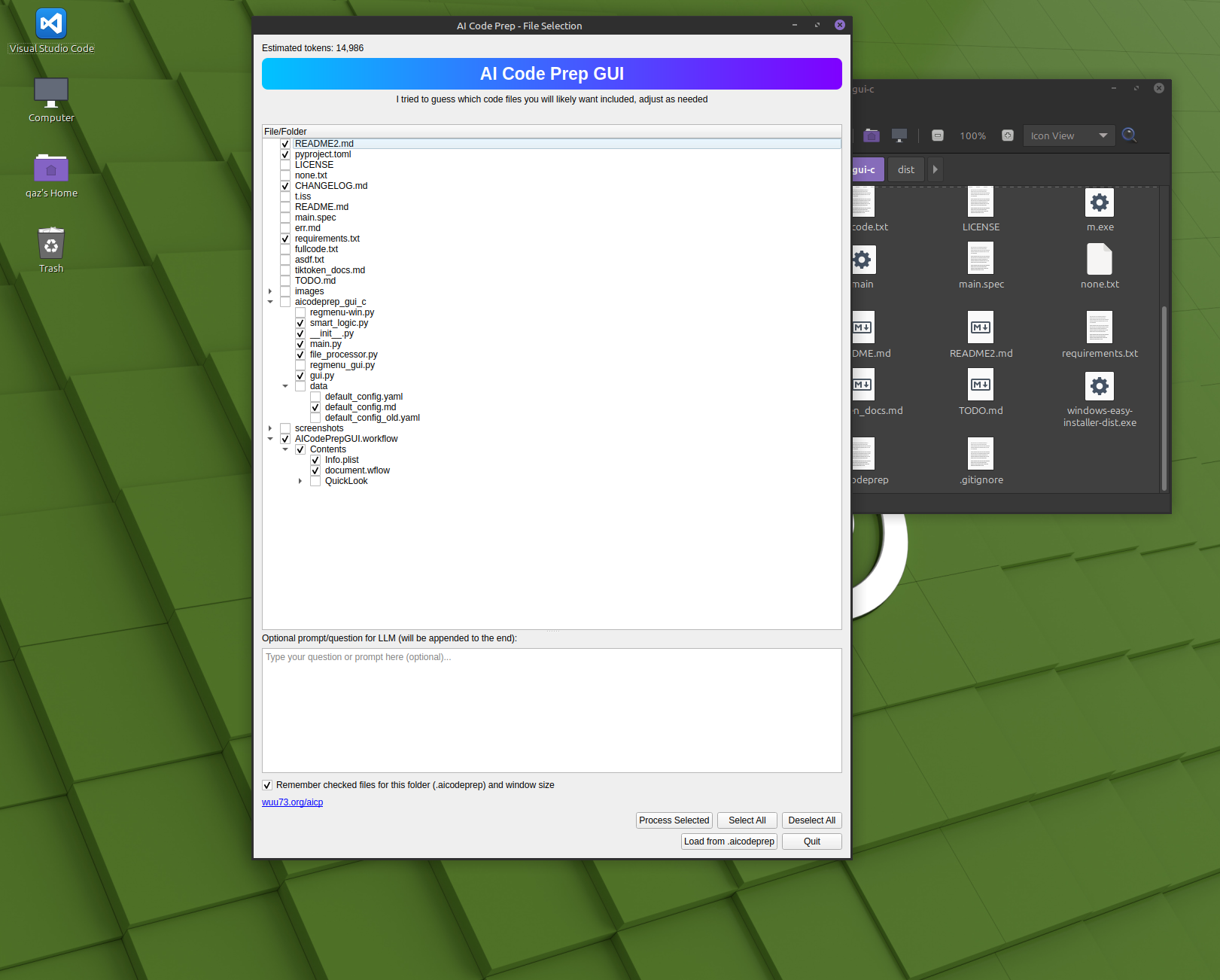Screen dimensions: 1220x980
Task: Select none.txt file icon in file manager
Action: pyautogui.click(x=1100, y=259)
